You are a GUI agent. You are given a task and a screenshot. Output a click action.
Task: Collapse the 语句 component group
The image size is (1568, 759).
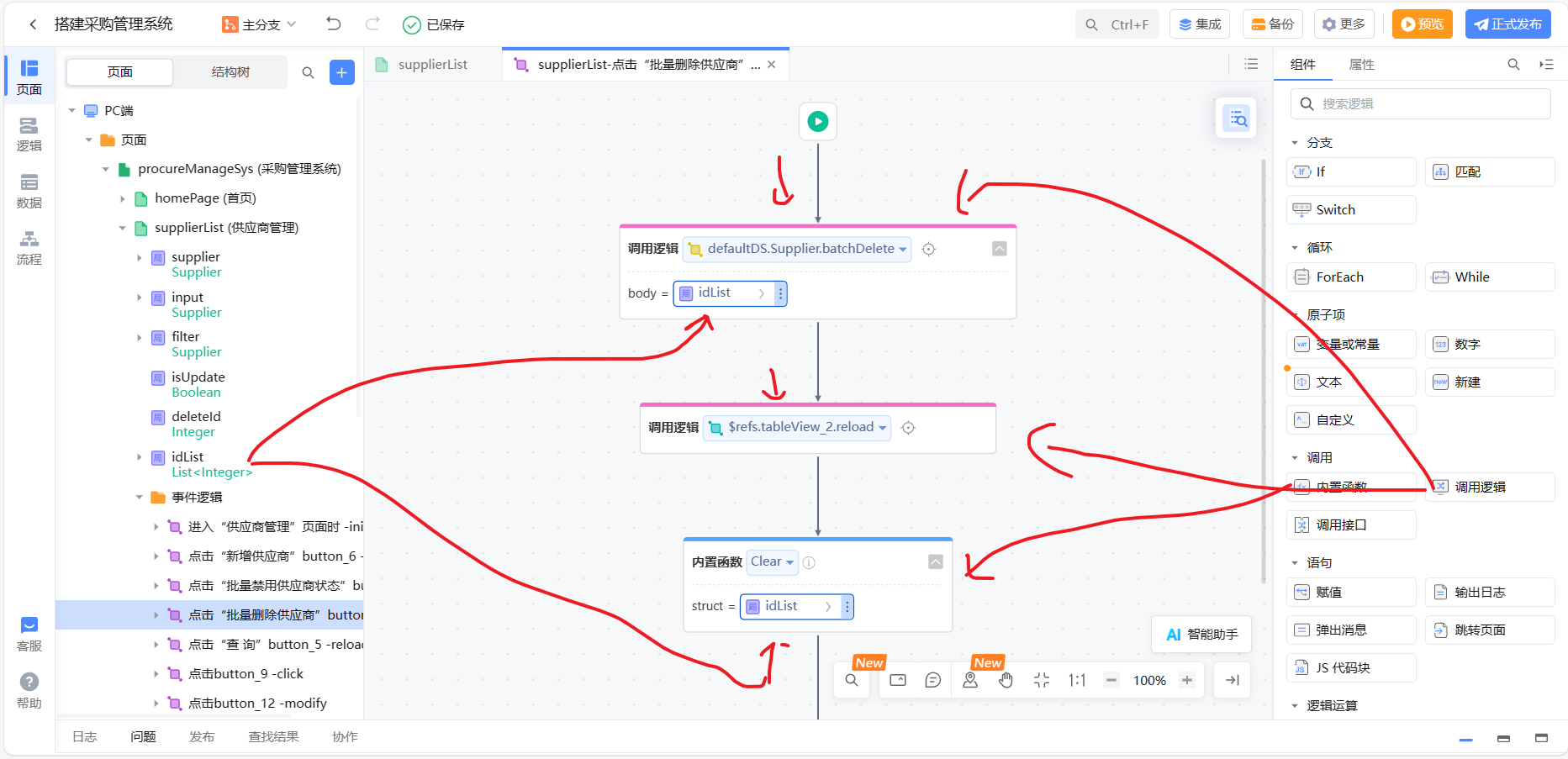click(x=1295, y=563)
